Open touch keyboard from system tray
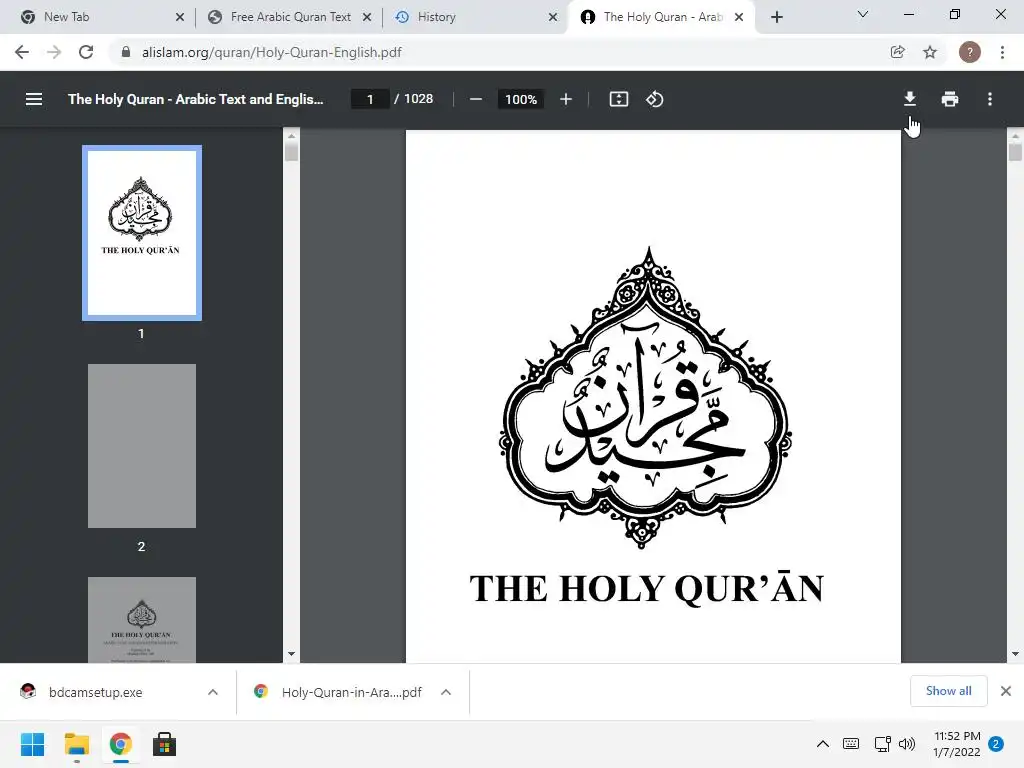Screen dimensions: 1024x768 coord(851,744)
